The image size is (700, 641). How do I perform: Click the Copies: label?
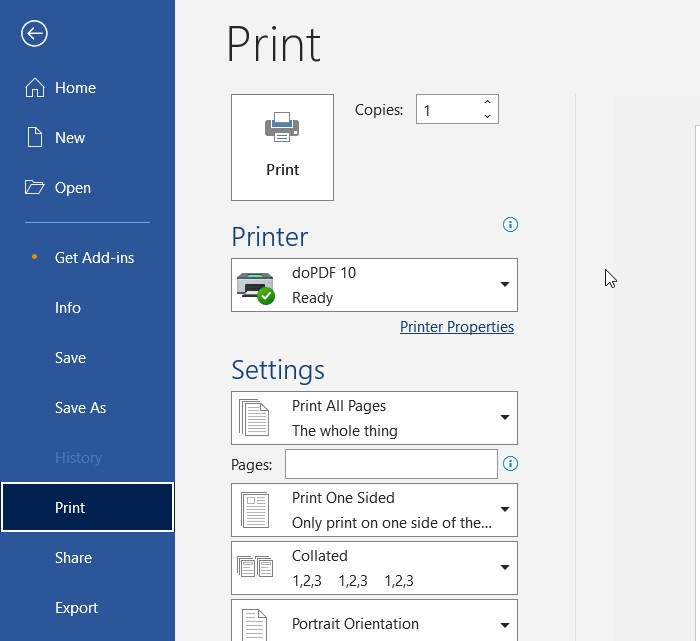click(x=379, y=110)
